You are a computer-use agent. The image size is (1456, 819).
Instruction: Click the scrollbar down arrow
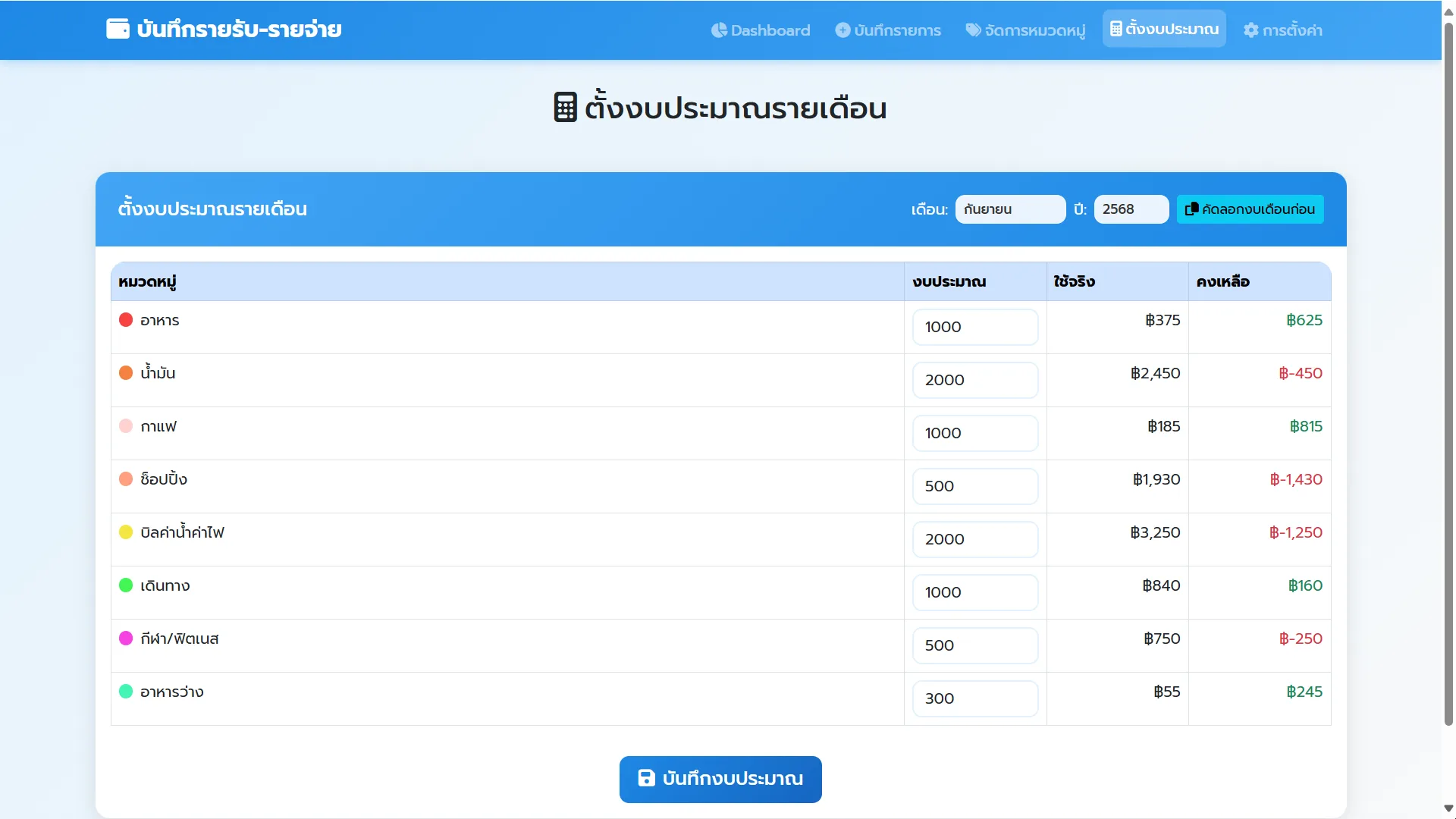pyautogui.click(x=1448, y=808)
